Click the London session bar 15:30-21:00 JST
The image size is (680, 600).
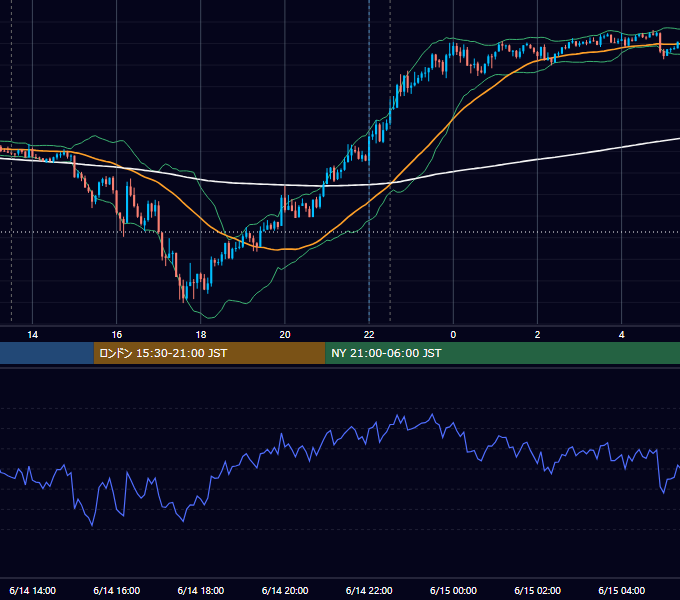(209, 353)
